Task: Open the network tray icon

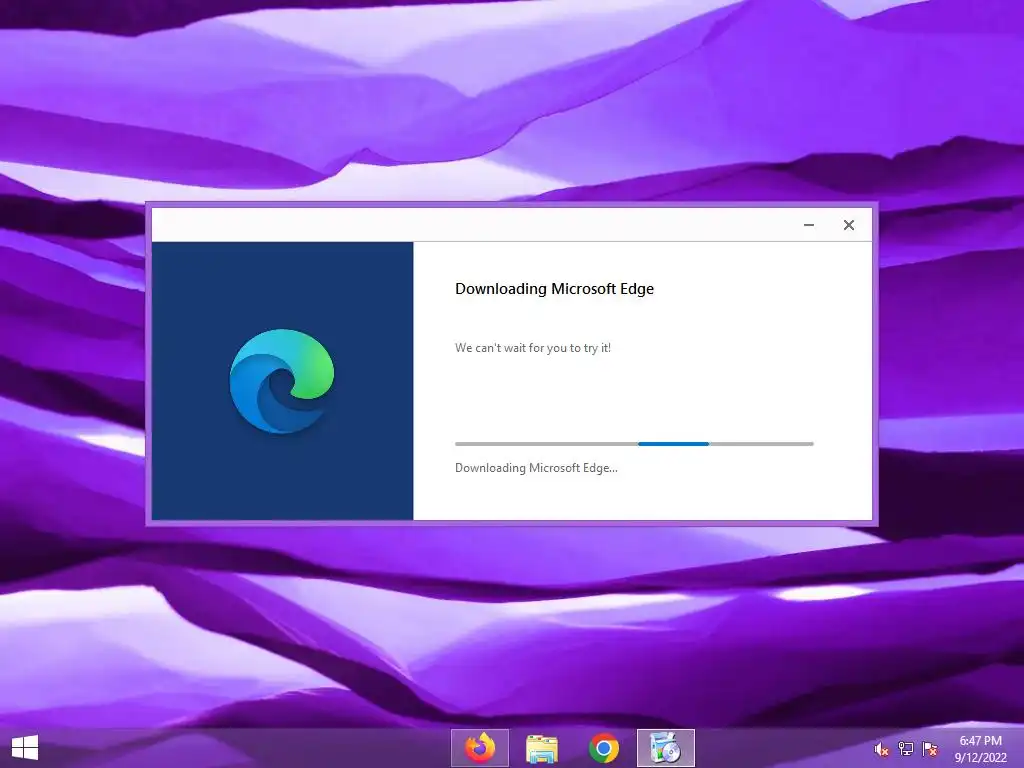Action: (x=906, y=749)
